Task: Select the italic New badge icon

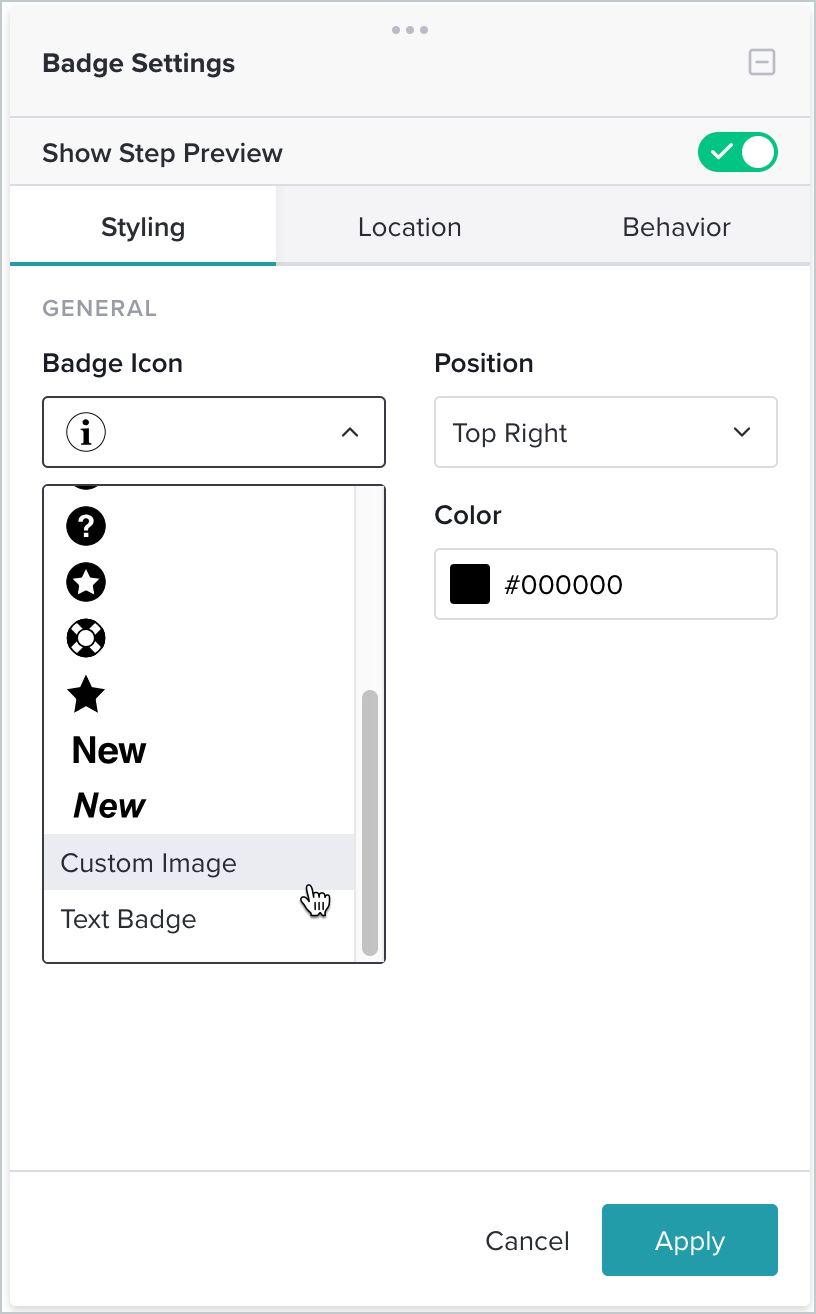Action: click(108, 805)
